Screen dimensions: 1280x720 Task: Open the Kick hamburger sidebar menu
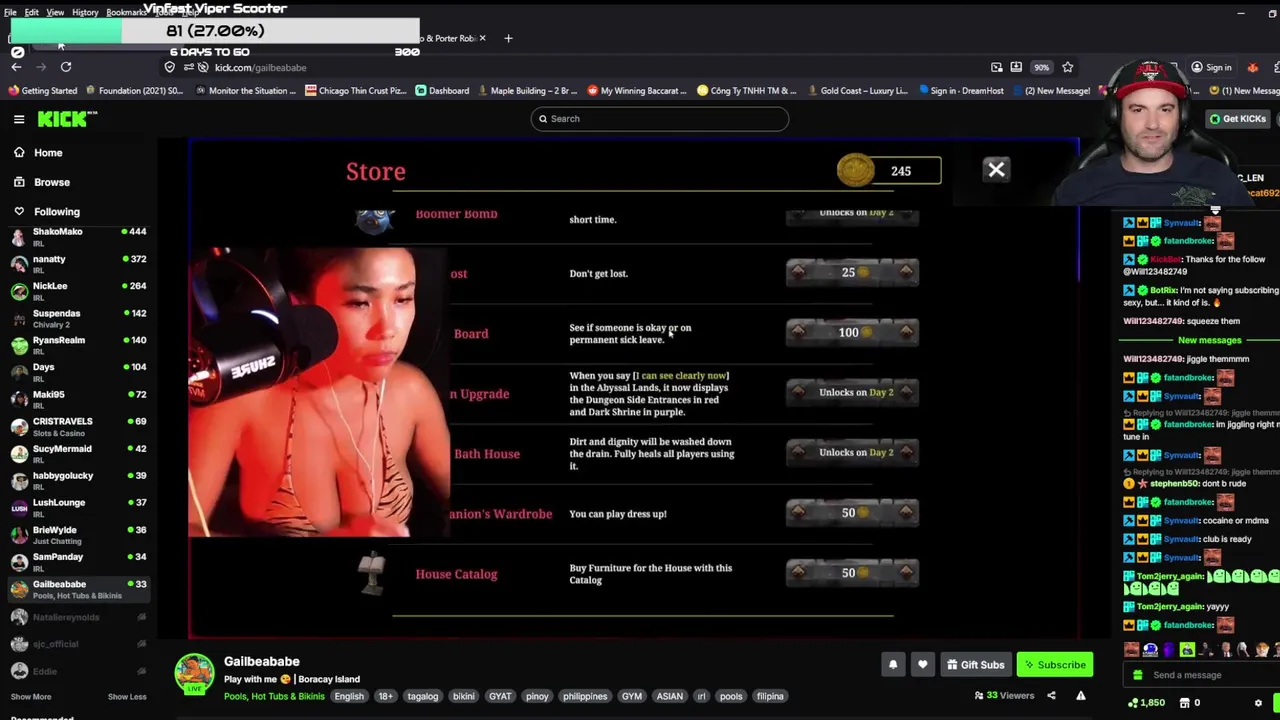tap(19, 119)
